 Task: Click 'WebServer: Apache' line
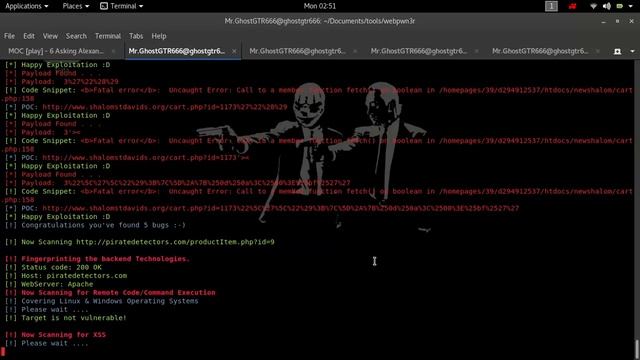[49, 284]
